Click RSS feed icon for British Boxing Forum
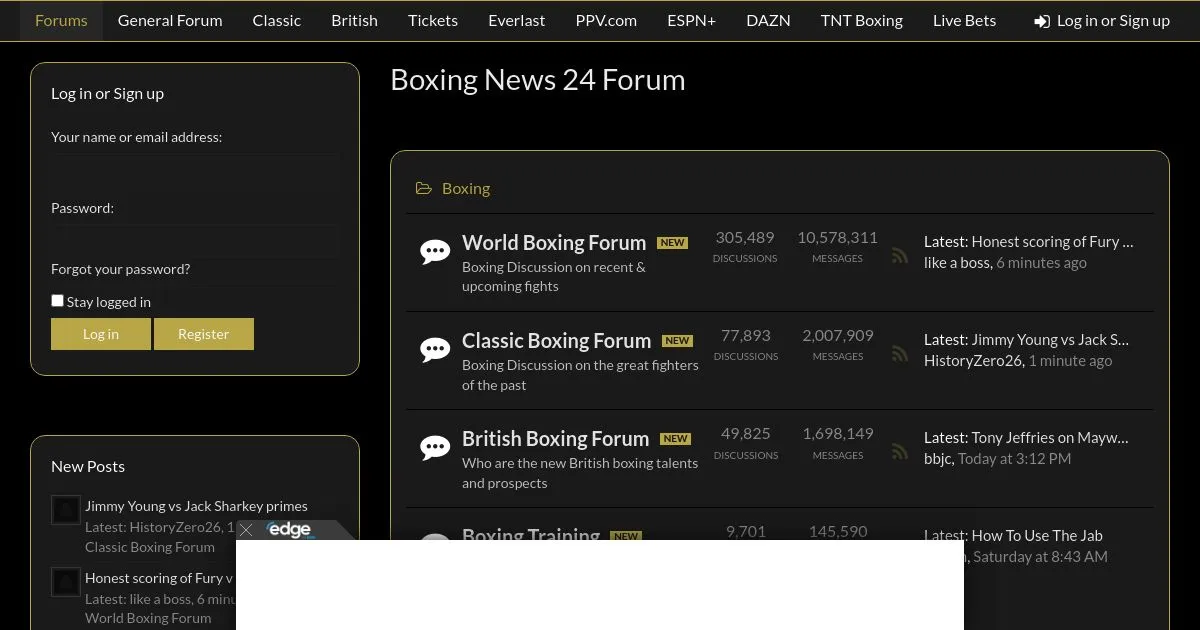The width and height of the screenshot is (1200, 630). coord(900,451)
